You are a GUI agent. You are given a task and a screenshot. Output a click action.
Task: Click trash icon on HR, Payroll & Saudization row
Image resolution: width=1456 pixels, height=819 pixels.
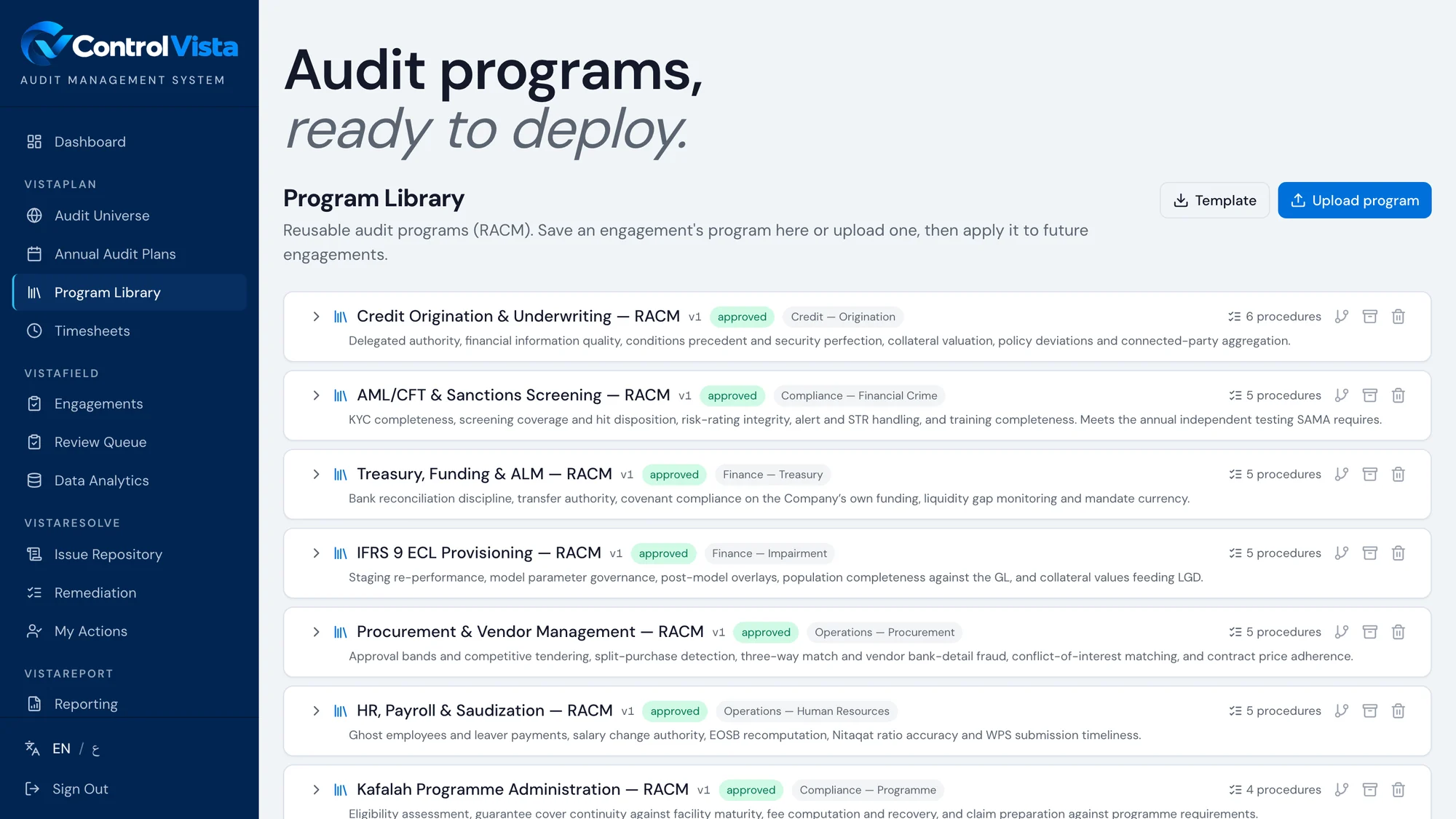point(1398,711)
